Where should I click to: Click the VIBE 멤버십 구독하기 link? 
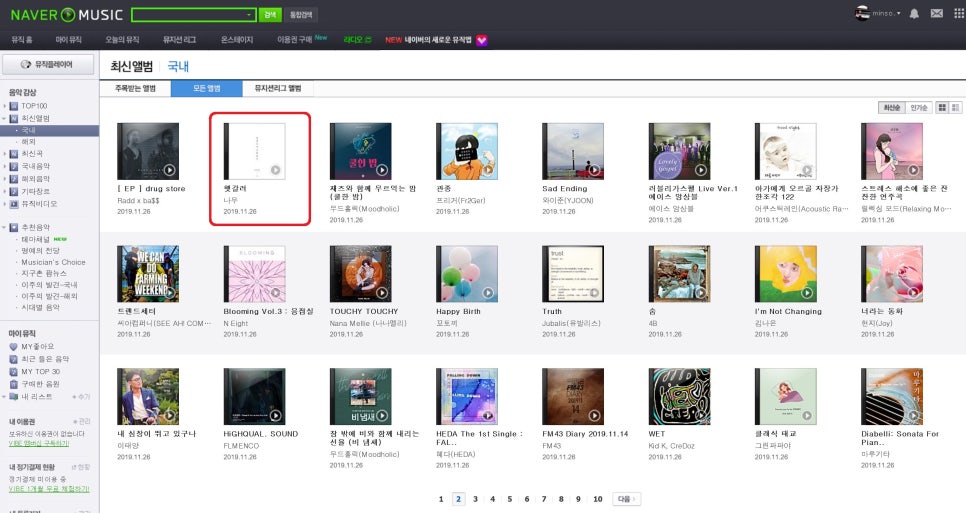point(39,443)
